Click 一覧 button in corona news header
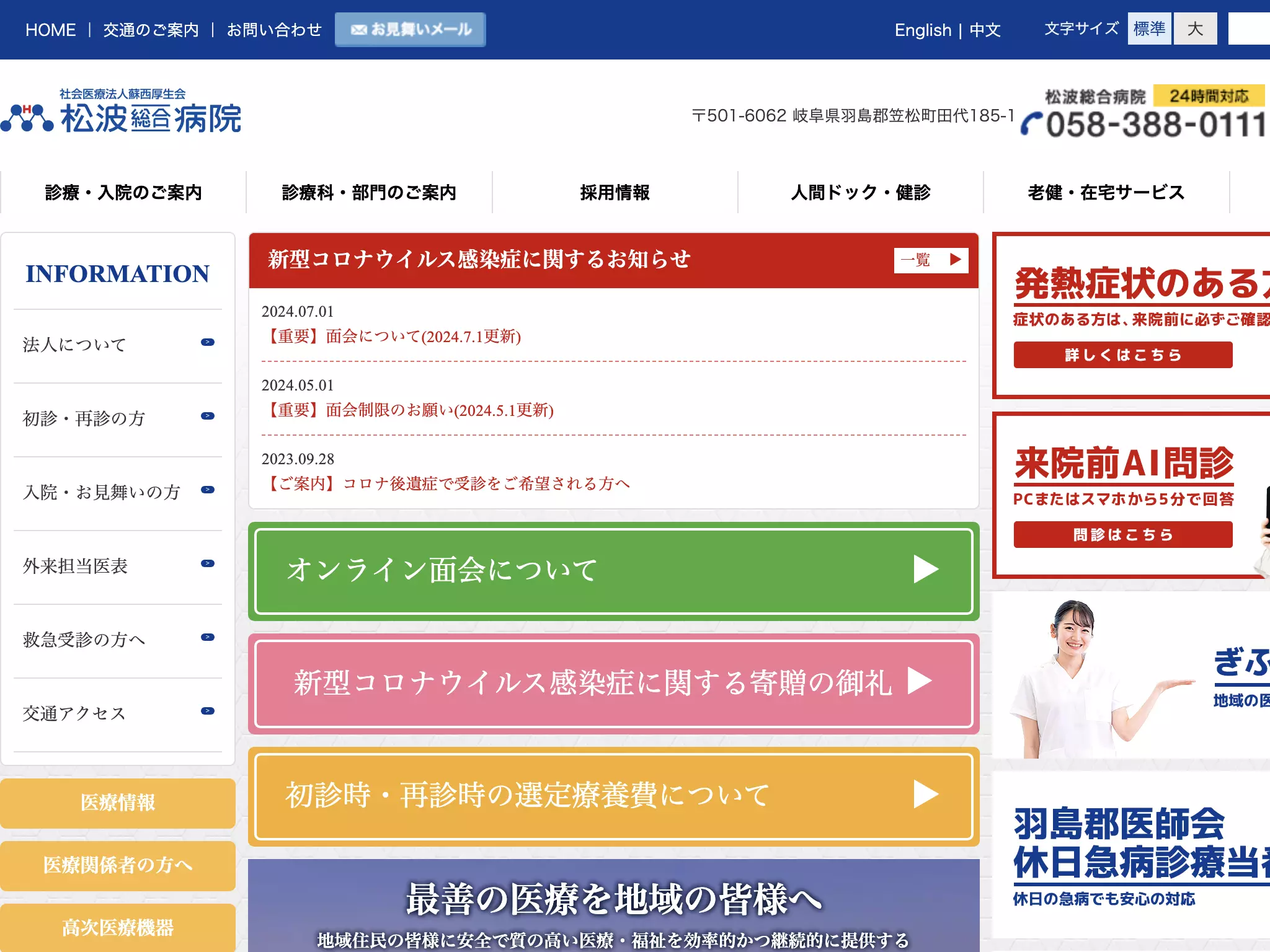This screenshot has width=1270, height=952. (931, 260)
